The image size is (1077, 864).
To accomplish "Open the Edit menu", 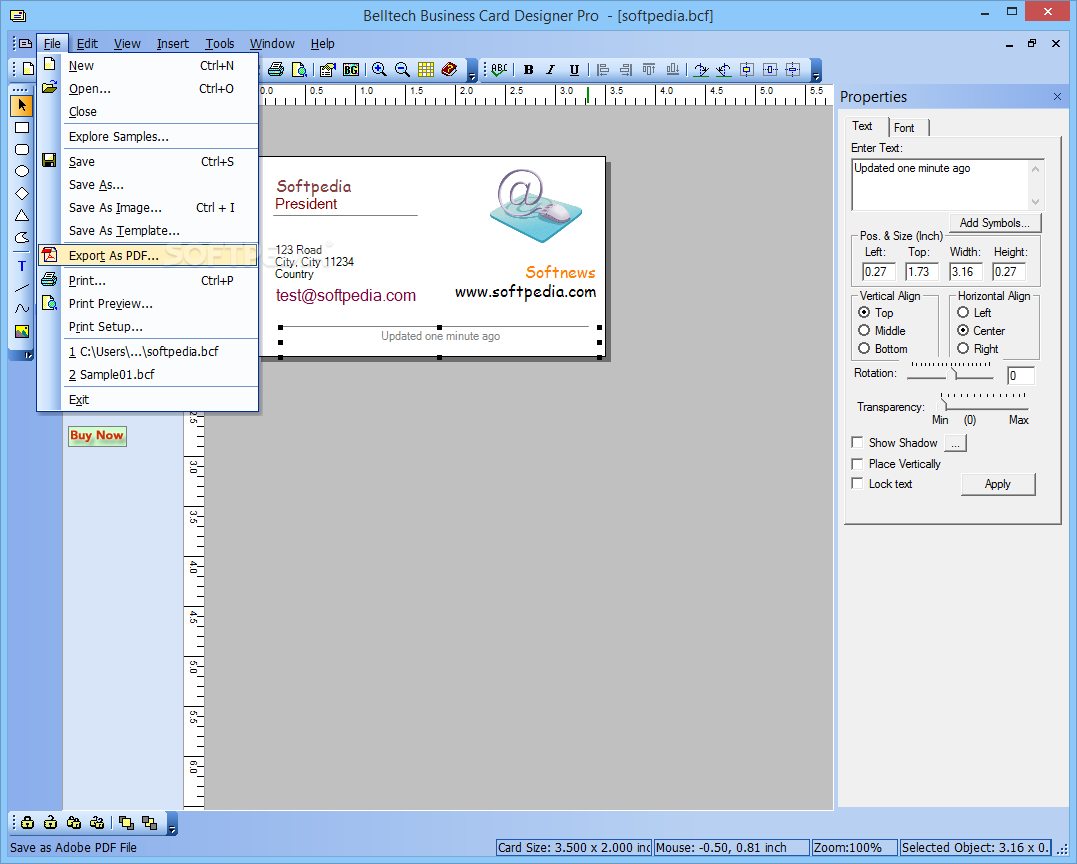I will (87, 43).
